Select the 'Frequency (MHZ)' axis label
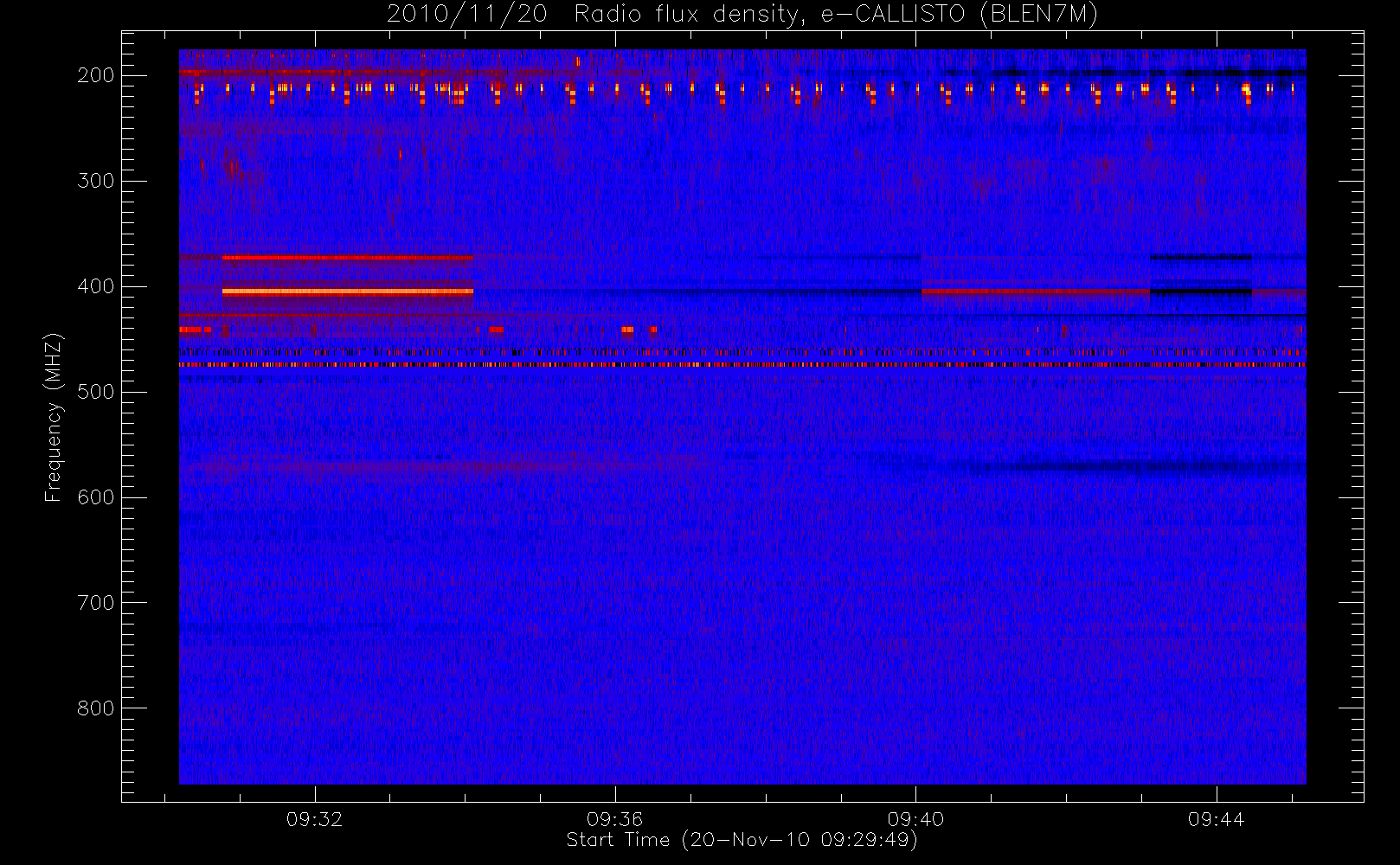This screenshot has height=865, width=1400. (x=54, y=417)
